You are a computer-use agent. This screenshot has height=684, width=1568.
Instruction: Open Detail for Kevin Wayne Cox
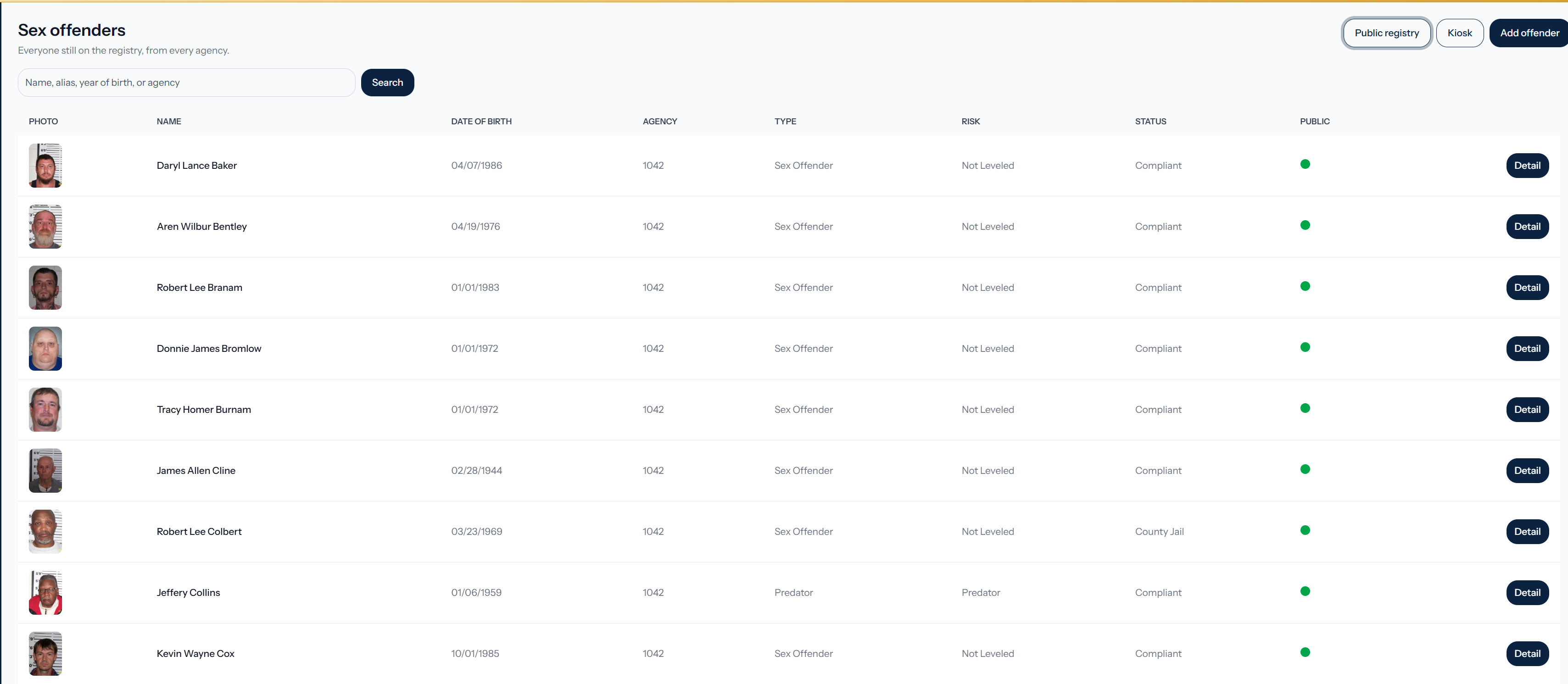click(x=1527, y=654)
